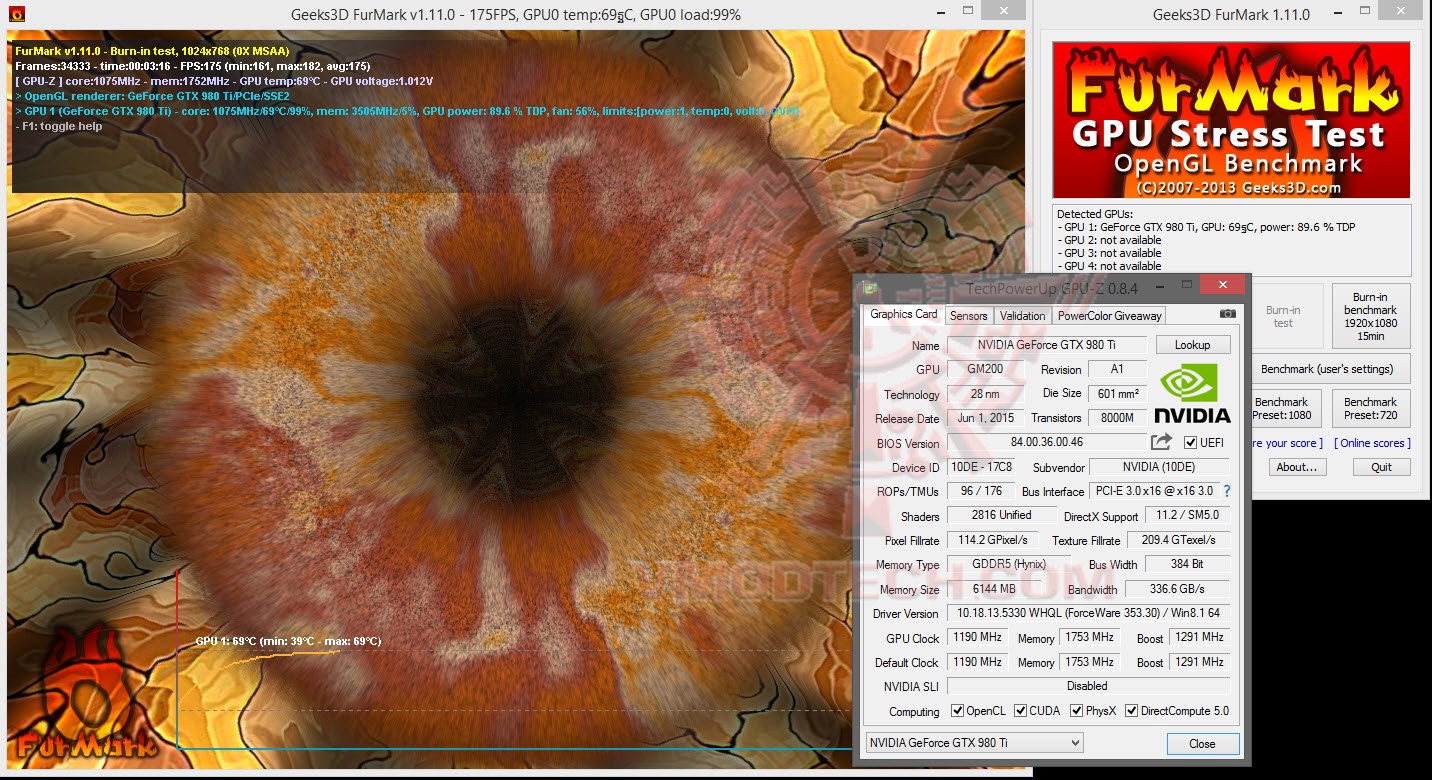Click the Bus Interface question mark icon
Viewport: 1432px width, 780px height.
pyautogui.click(x=1227, y=491)
